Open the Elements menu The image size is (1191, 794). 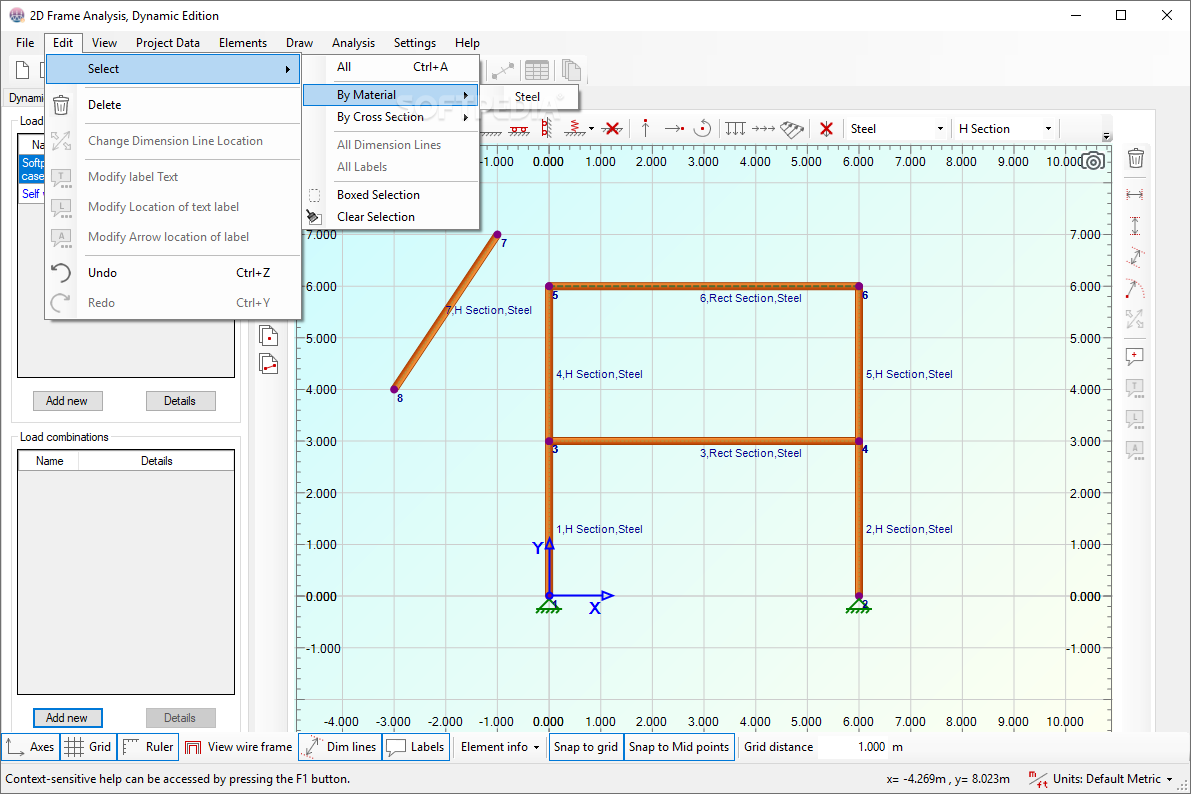tap(243, 43)
